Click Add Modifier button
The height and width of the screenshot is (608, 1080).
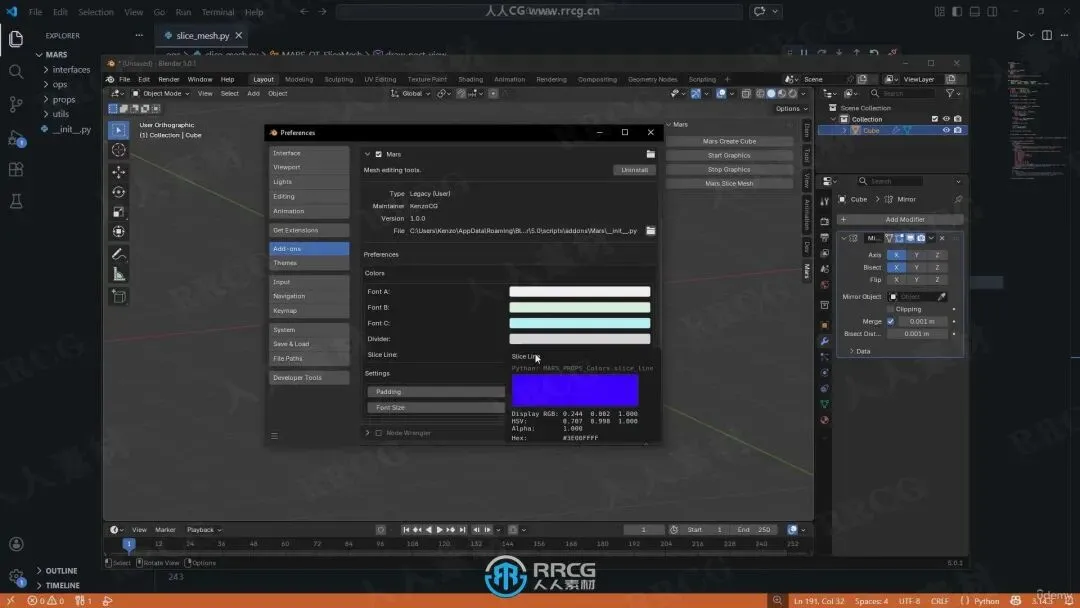[900, 220]
